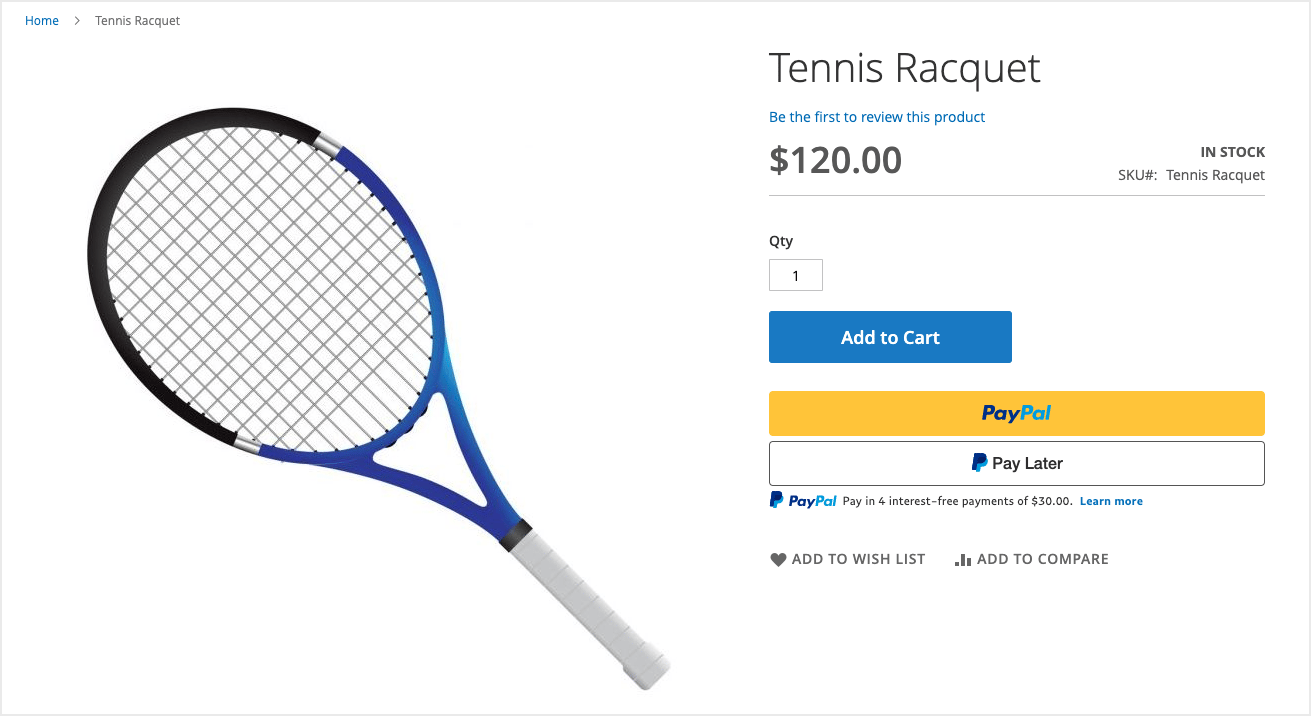Focus the Qty input field

[796, 275]
